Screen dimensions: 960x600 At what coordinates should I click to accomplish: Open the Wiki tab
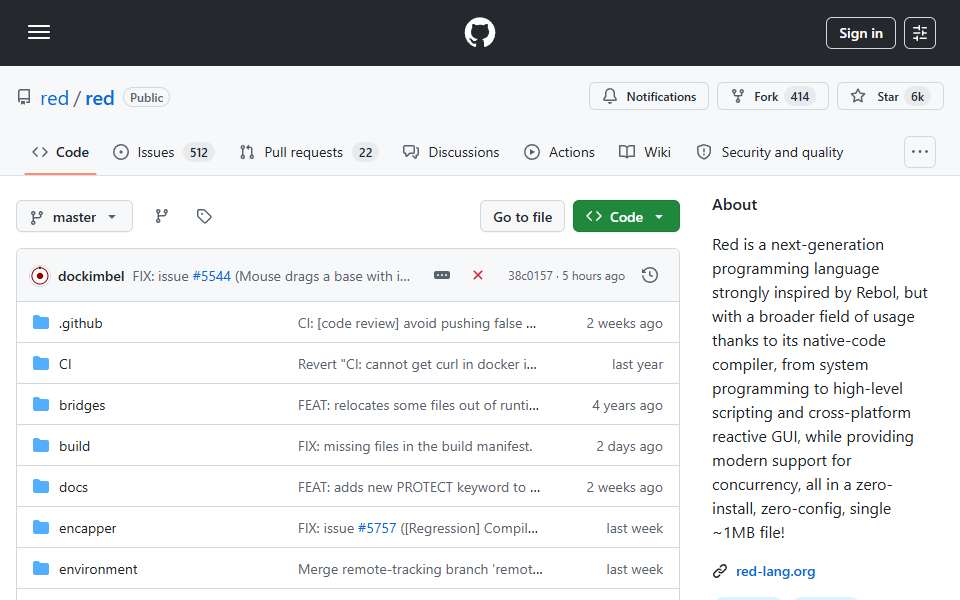coord(645,152)
